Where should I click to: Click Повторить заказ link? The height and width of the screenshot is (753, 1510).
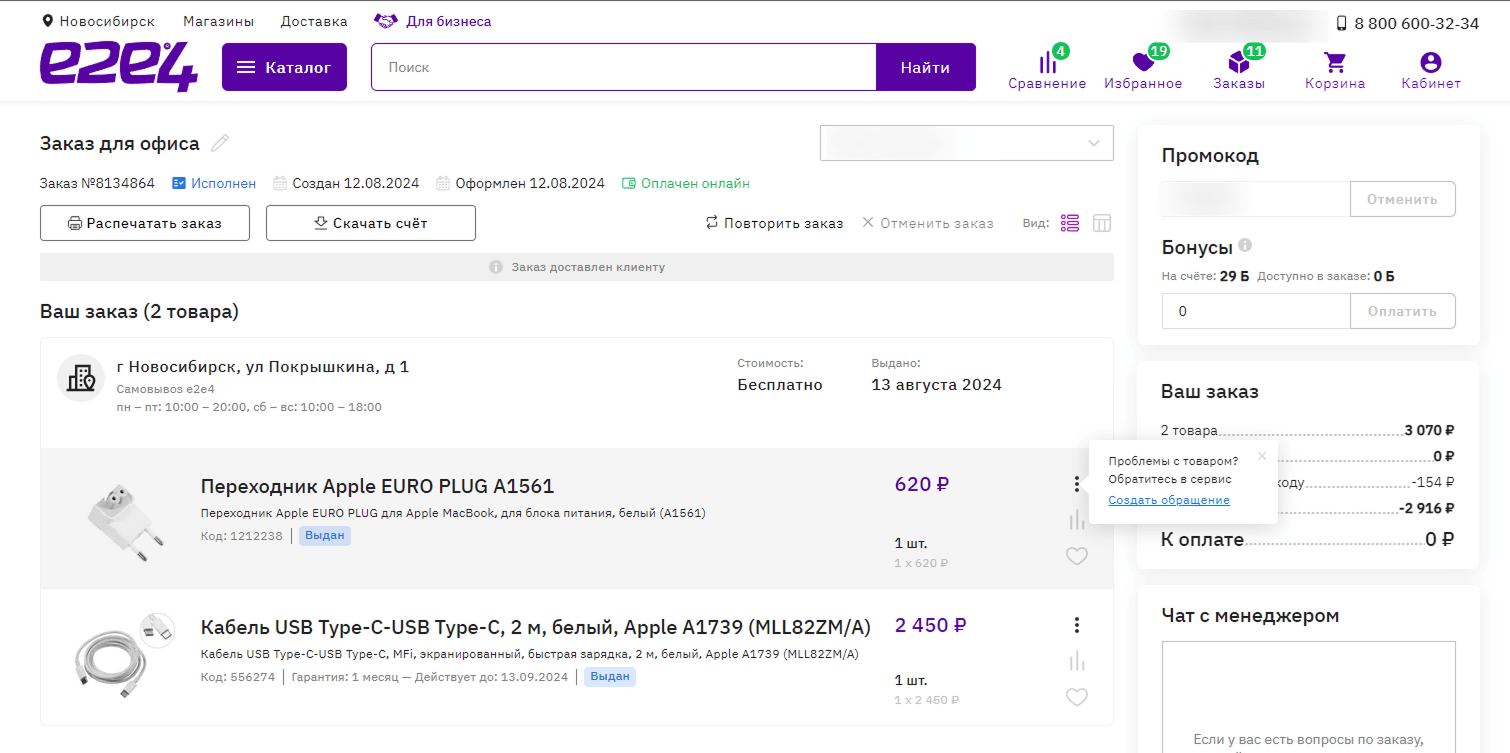(774, 223)
